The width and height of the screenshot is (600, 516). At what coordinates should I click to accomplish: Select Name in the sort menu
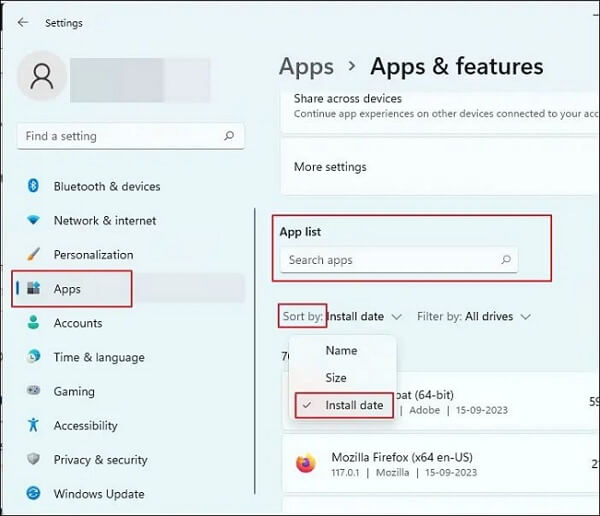click(341, 351)
